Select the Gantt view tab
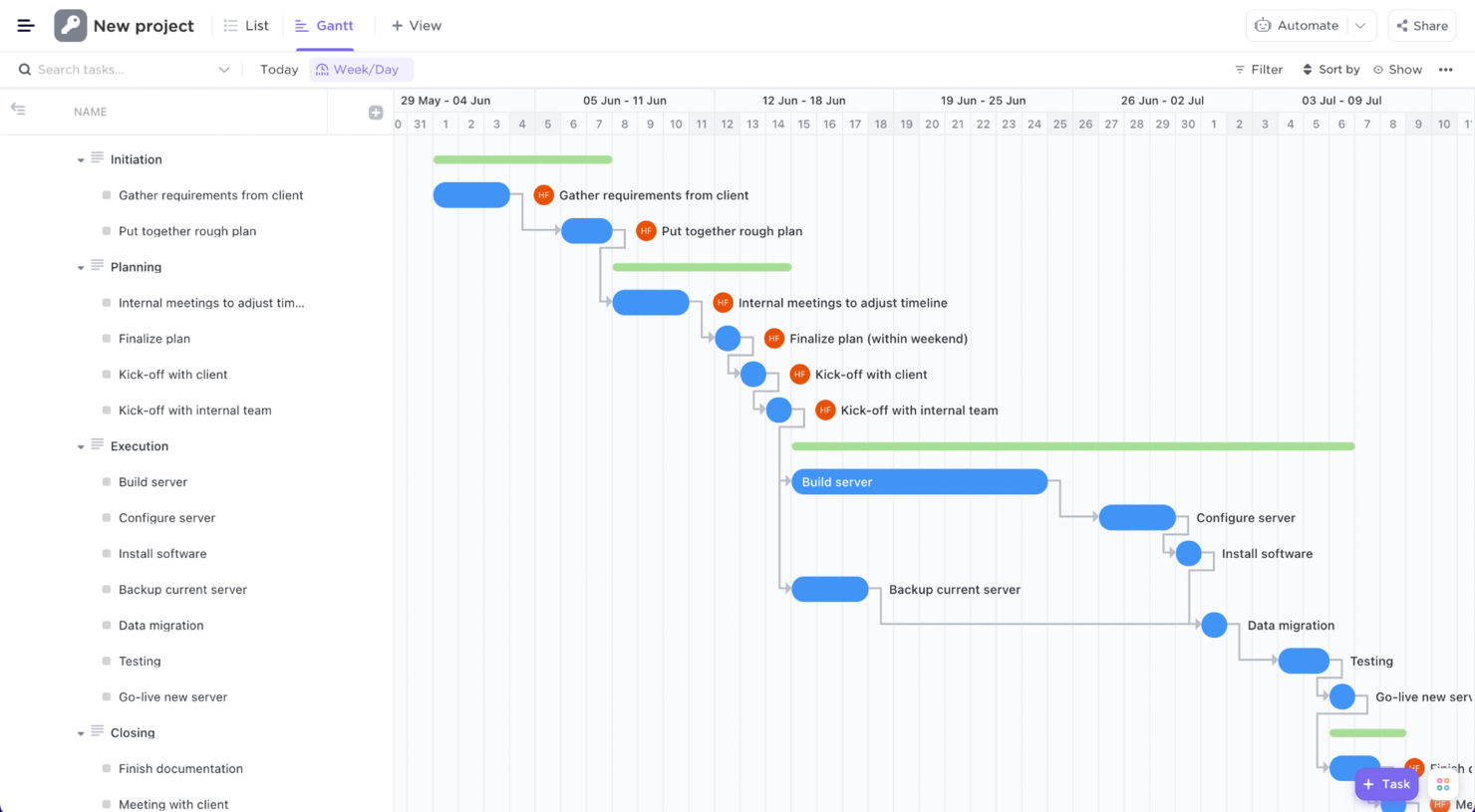Viewport: 1475px width, 812px height. tap(324, 26)
